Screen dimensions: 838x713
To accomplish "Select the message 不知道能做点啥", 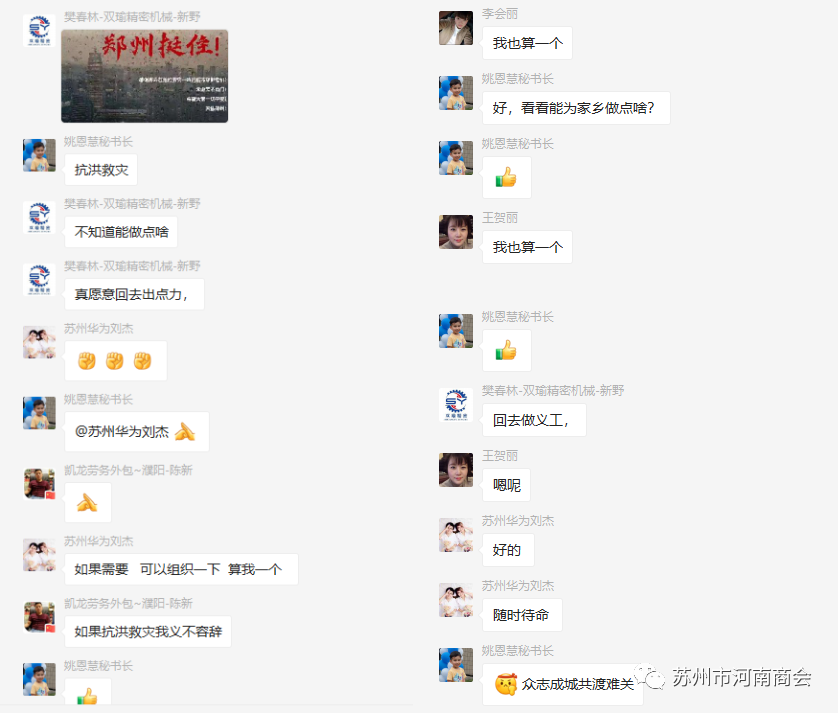I will click(121, 232).
